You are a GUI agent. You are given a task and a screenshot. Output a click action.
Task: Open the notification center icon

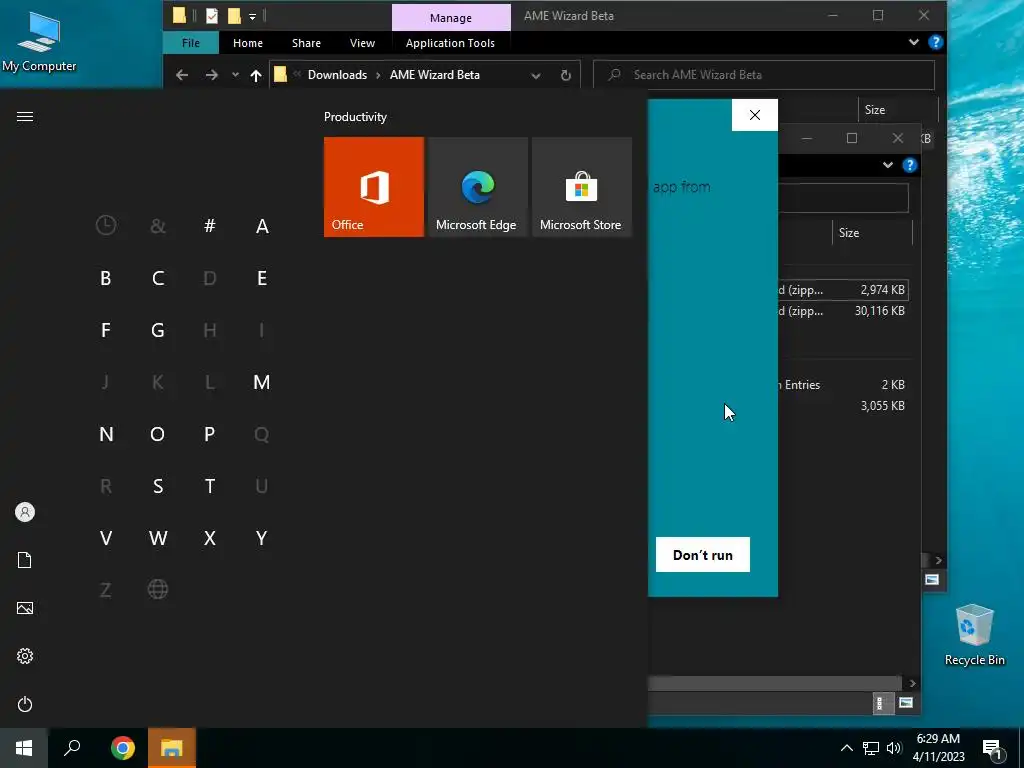[x=993, y=749]
